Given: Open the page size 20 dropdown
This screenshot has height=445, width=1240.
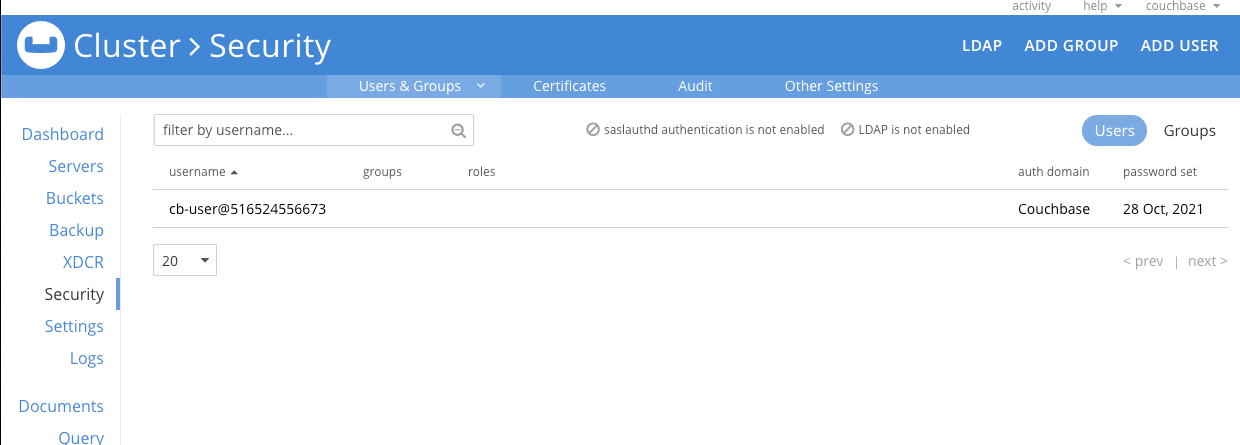Looking at the screenshot, I should point(185,260).
